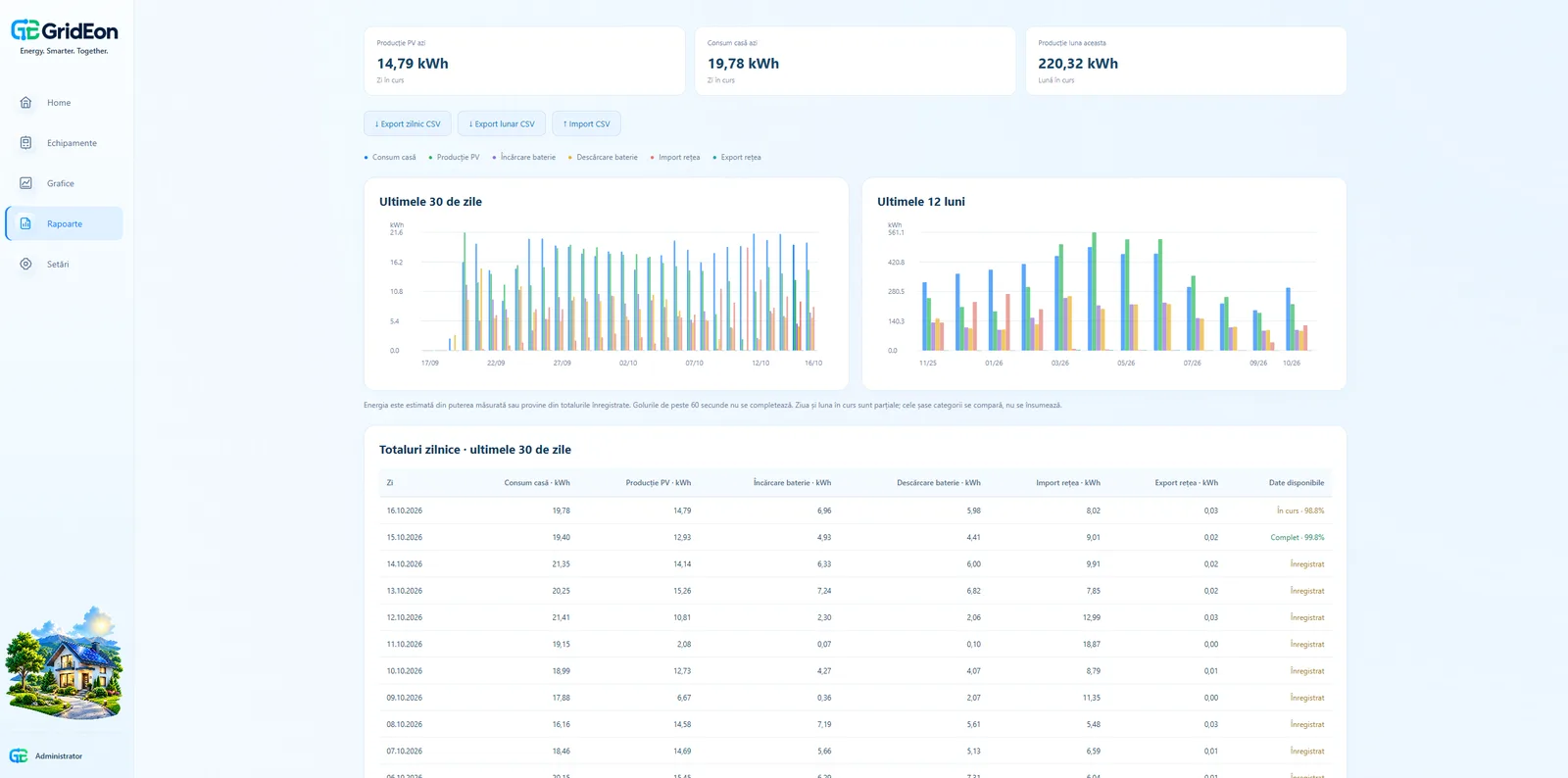Click the Home house icon
The image size is (1568, 778).
(x=25, y=102)
